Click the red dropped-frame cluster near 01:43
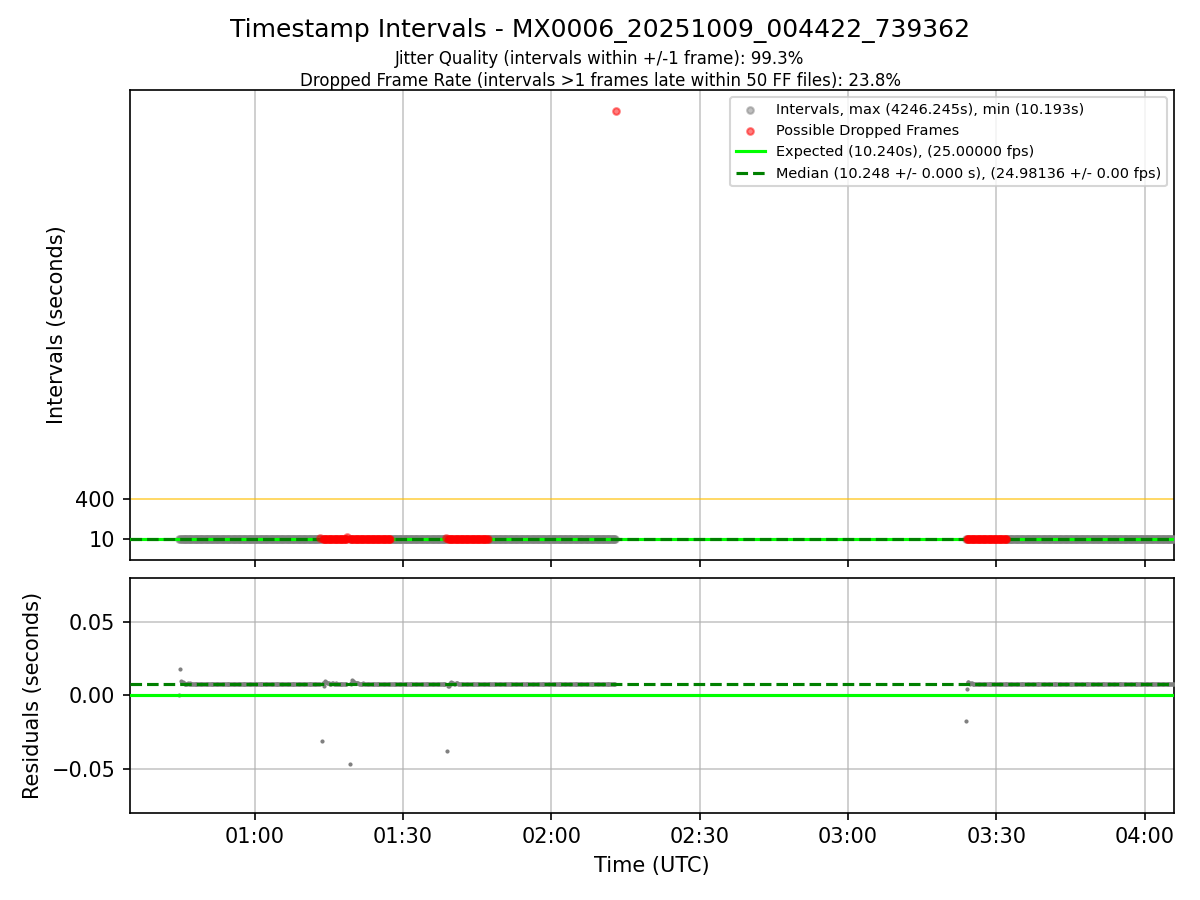The image size is (1200, 900). (x=468, y=539)
